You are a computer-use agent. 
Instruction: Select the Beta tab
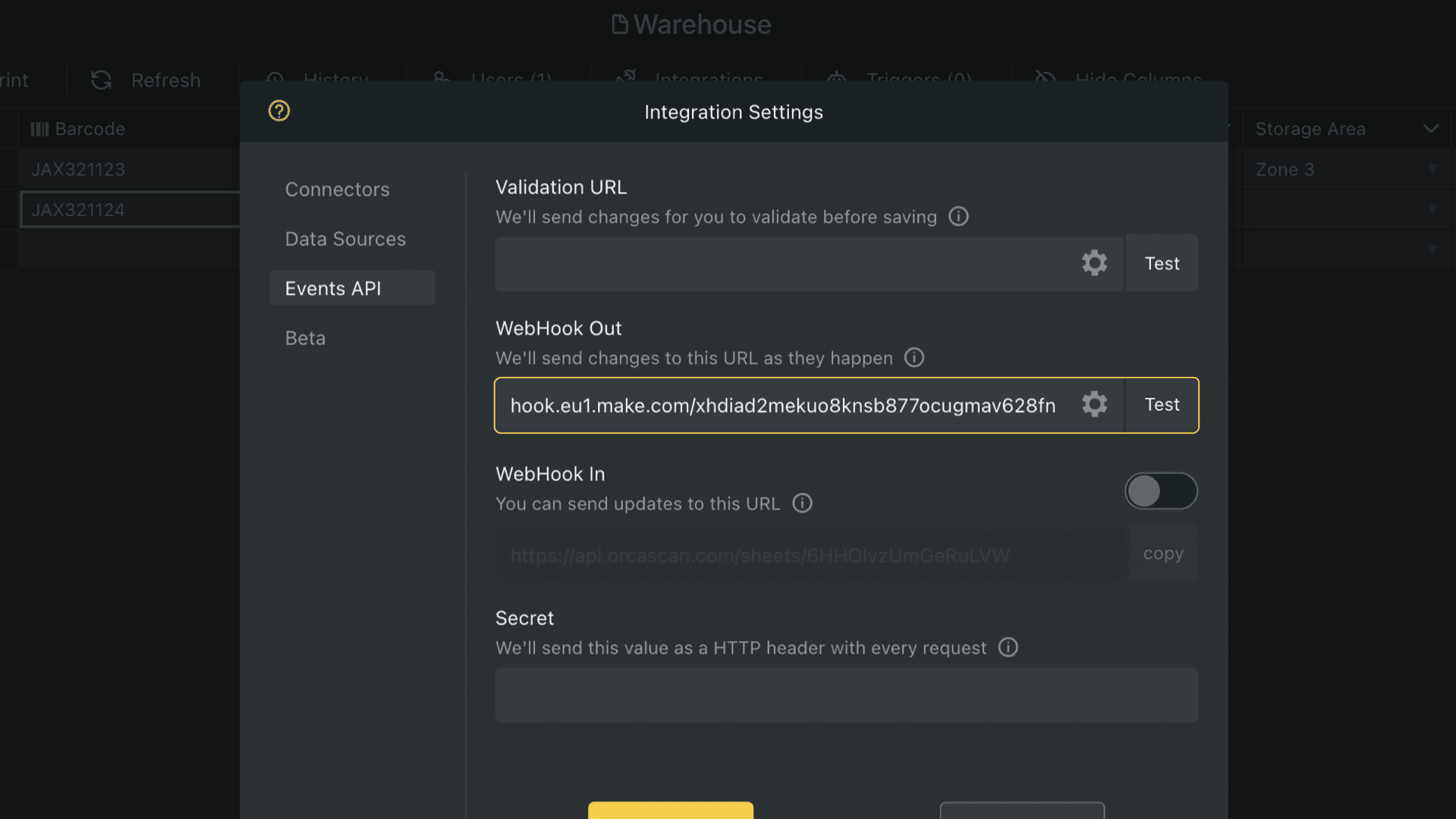pos(305,337)
